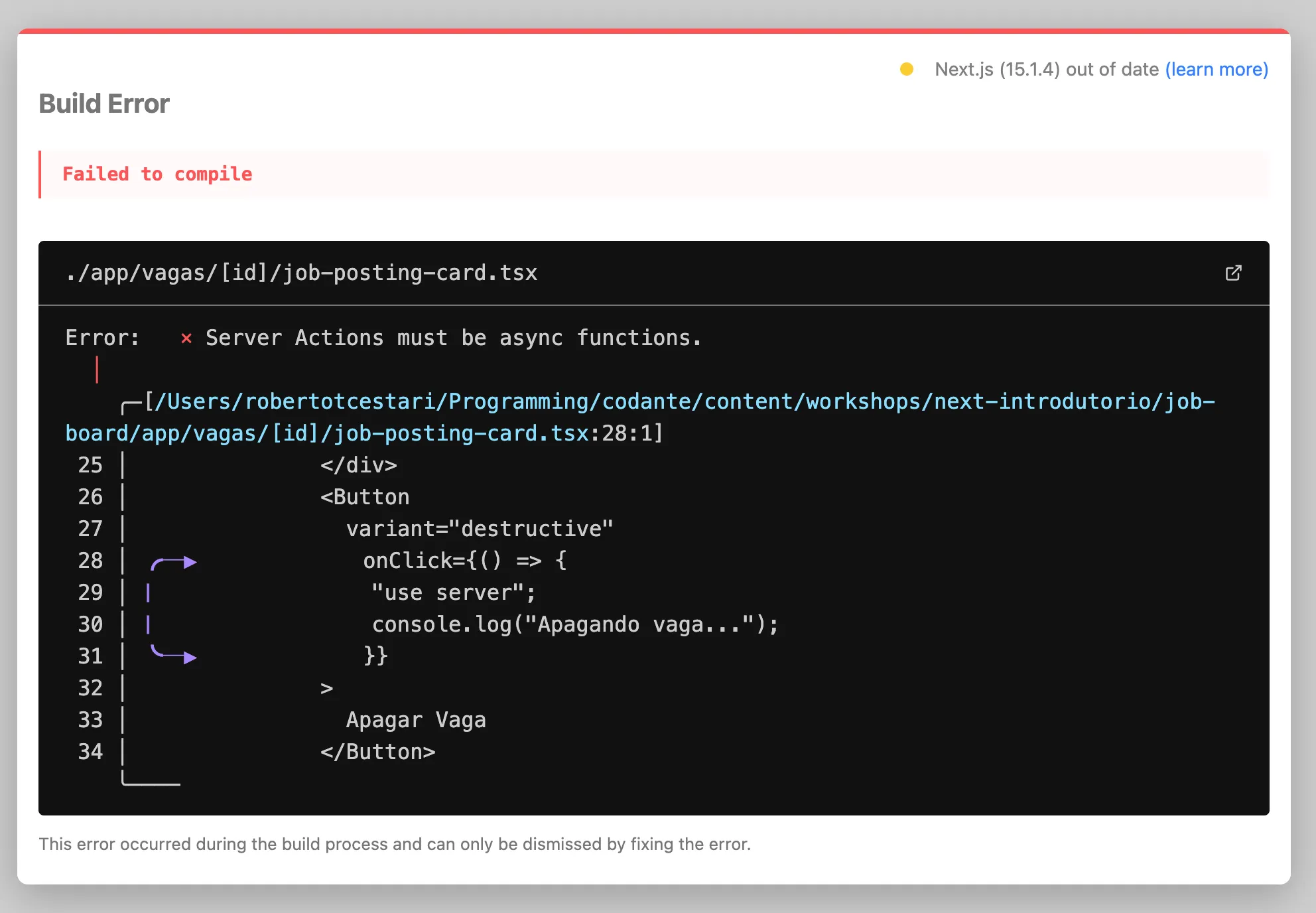The image size is (1316, 913).
Task: Click the 'Next.js (15.1.4) out of date' text
Action: coord(1047,70)
